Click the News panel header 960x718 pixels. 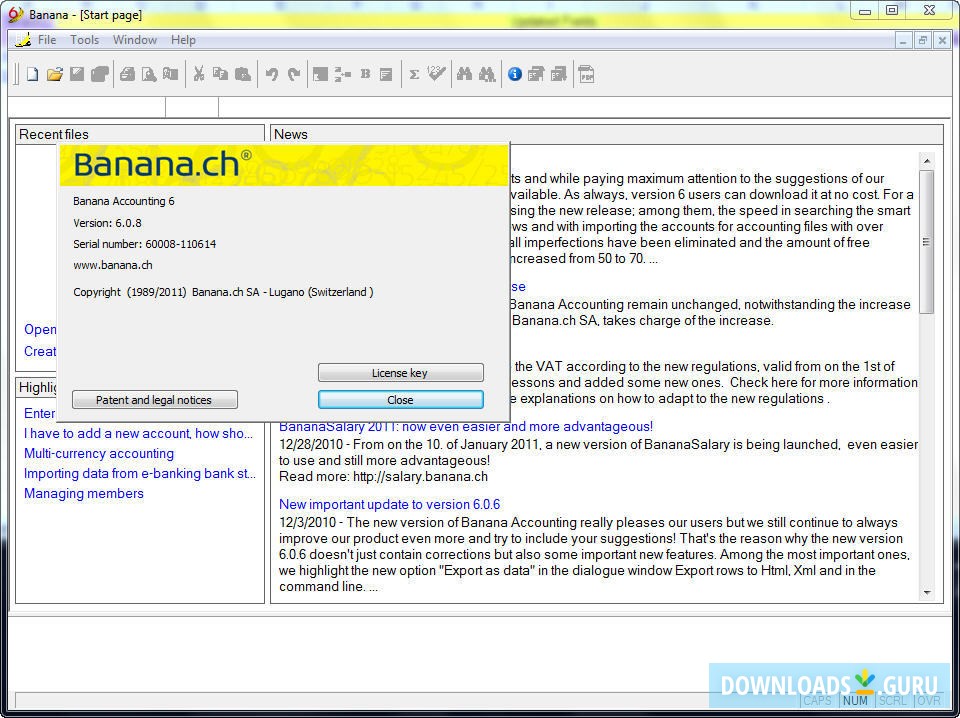point(606,134)
